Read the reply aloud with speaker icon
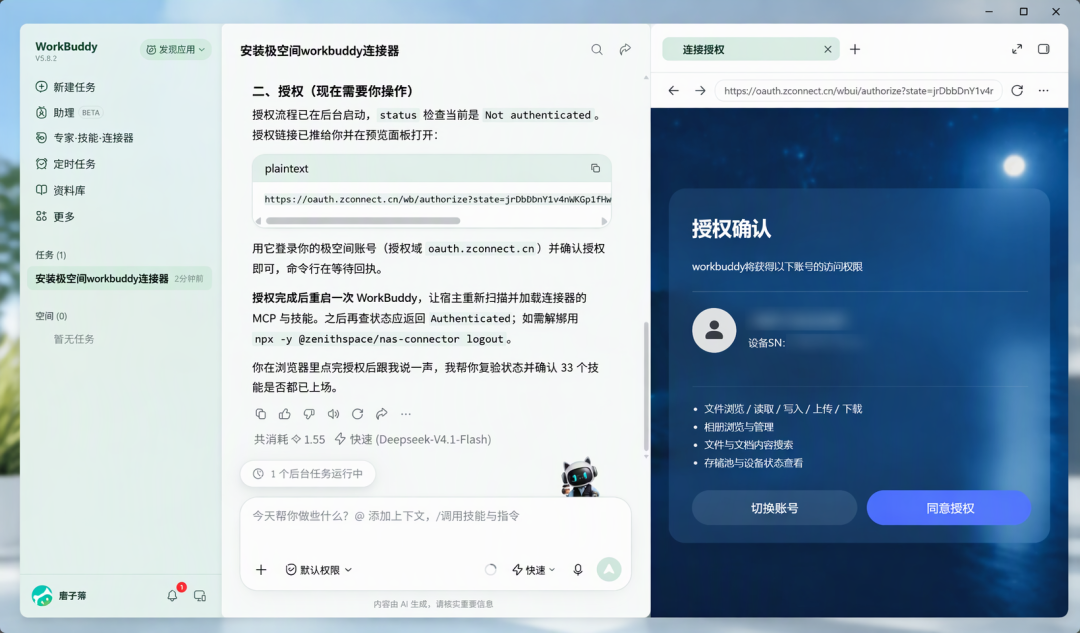 click(x=333, y=414)
